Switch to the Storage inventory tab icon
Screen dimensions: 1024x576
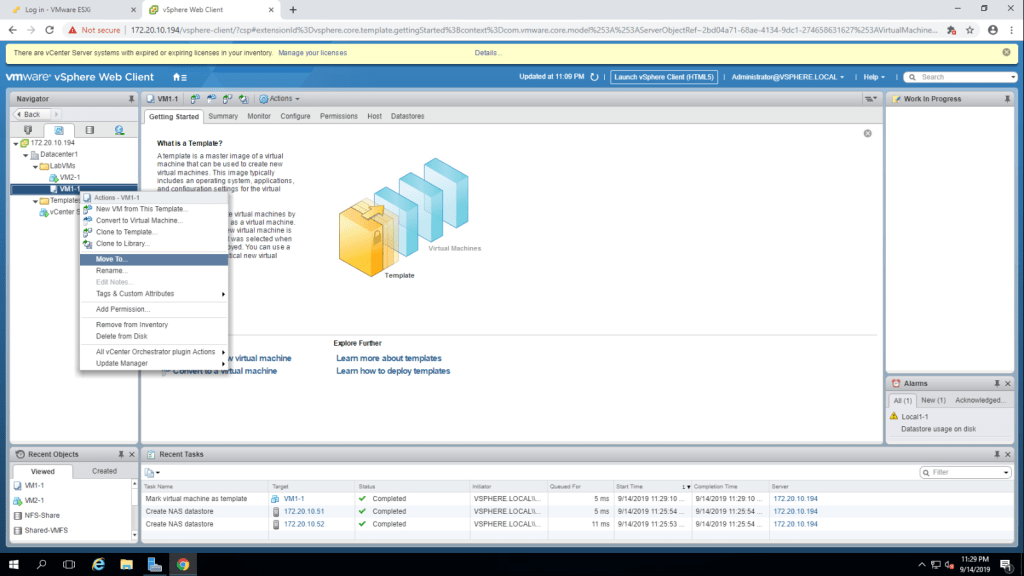pos(89,130)
